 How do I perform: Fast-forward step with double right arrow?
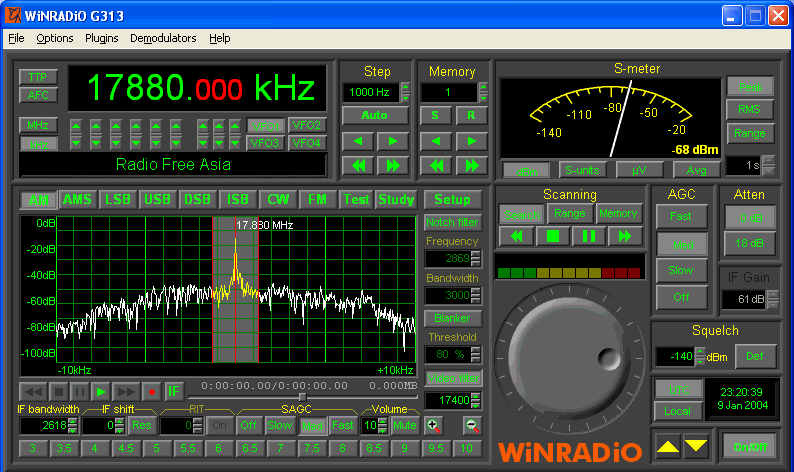point(393,165)
